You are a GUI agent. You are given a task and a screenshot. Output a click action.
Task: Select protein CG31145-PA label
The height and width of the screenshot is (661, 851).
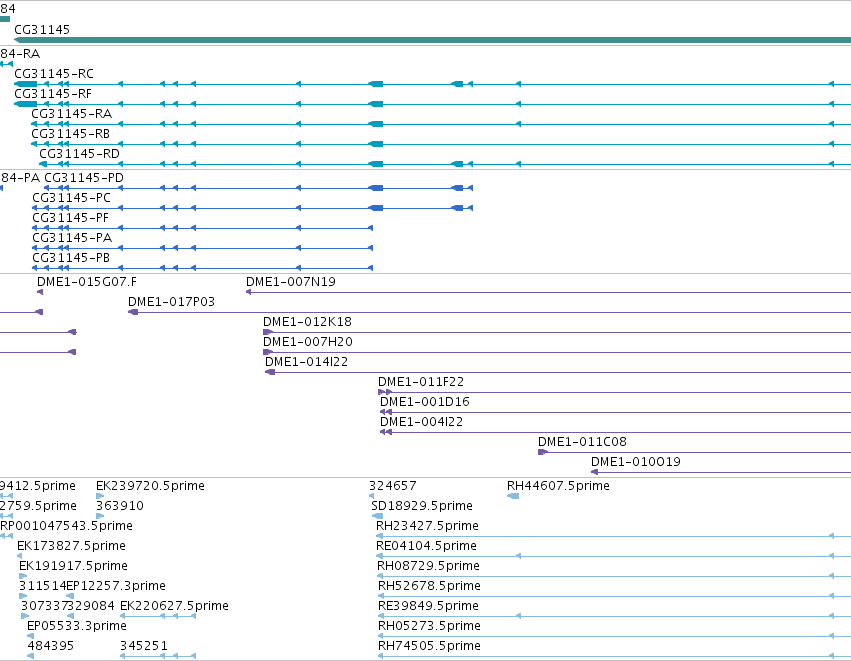point(72,238)
